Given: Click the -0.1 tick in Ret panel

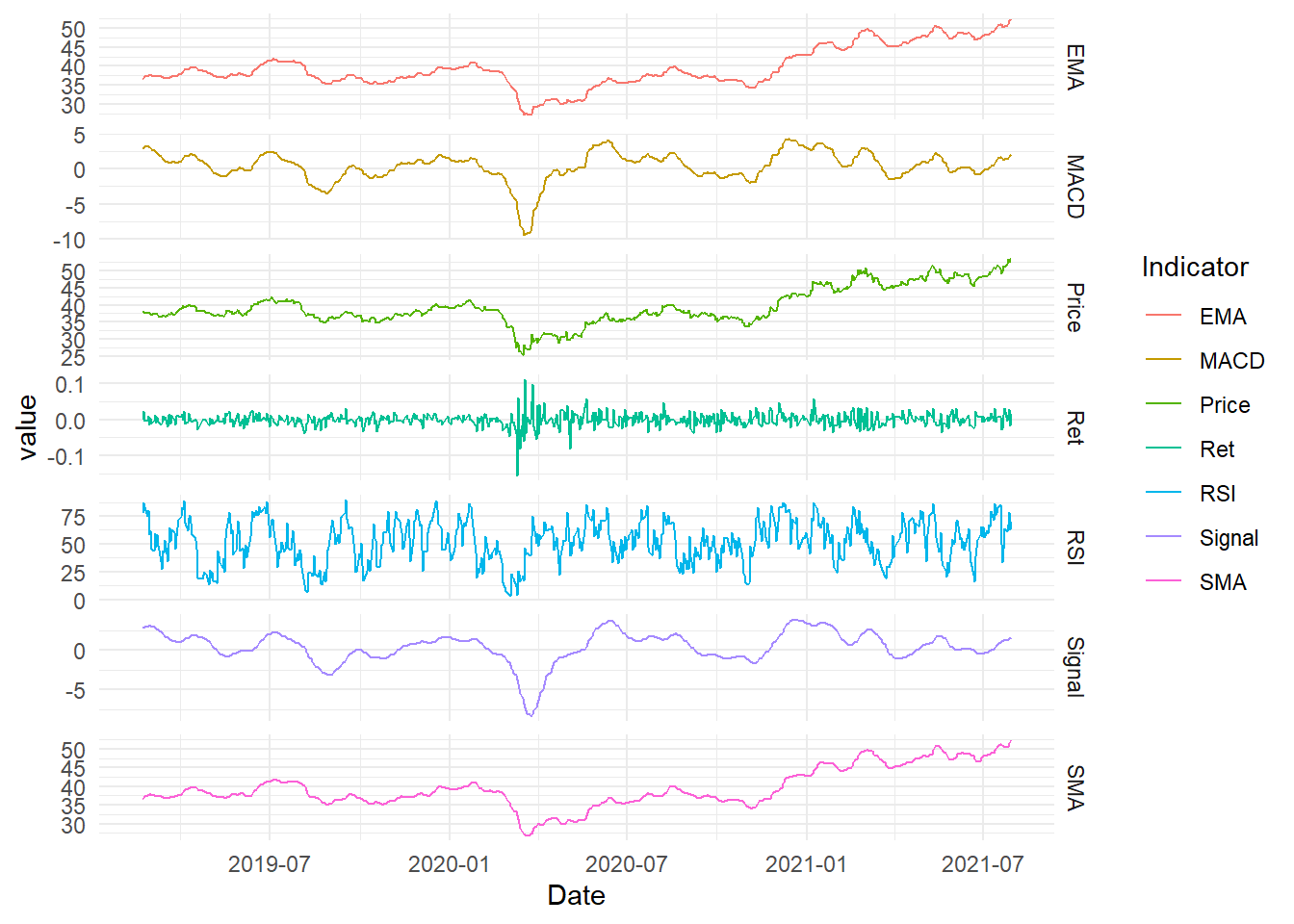Looking at the screenshot, I should [65, 456].
